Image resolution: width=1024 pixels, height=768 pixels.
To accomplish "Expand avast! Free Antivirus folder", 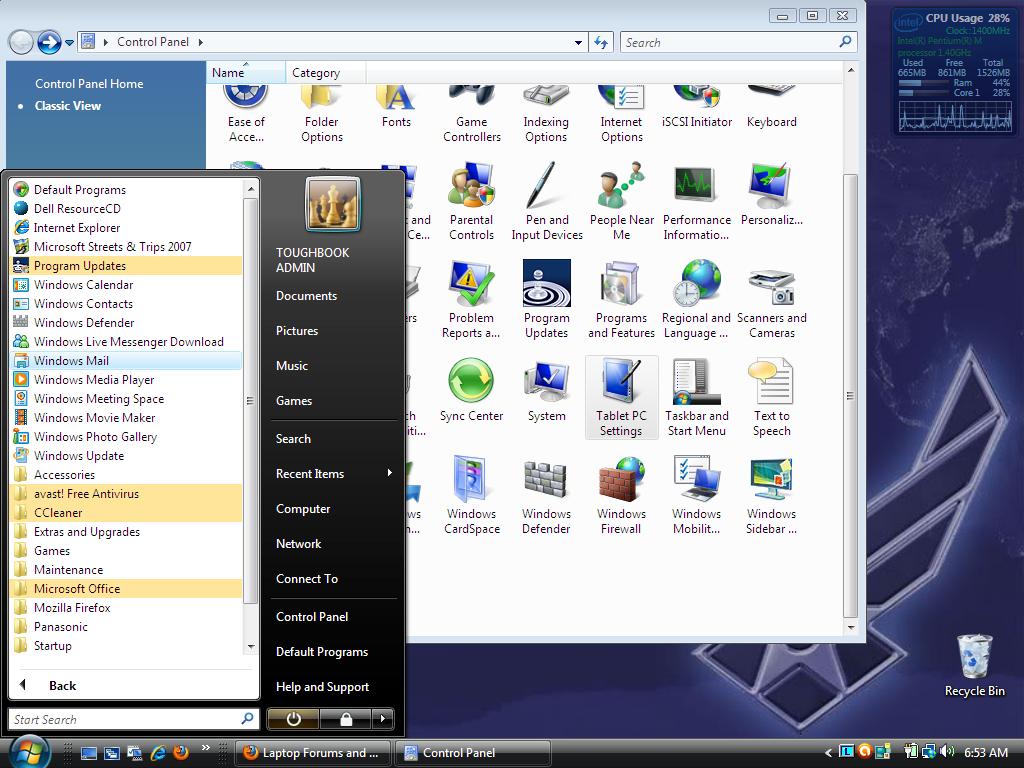I will pos(127,494).
